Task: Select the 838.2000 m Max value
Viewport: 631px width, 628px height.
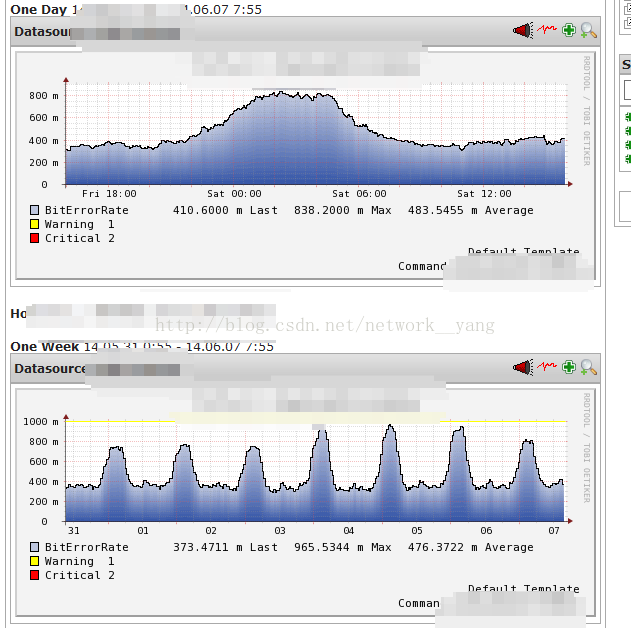Action: point(342,210)
